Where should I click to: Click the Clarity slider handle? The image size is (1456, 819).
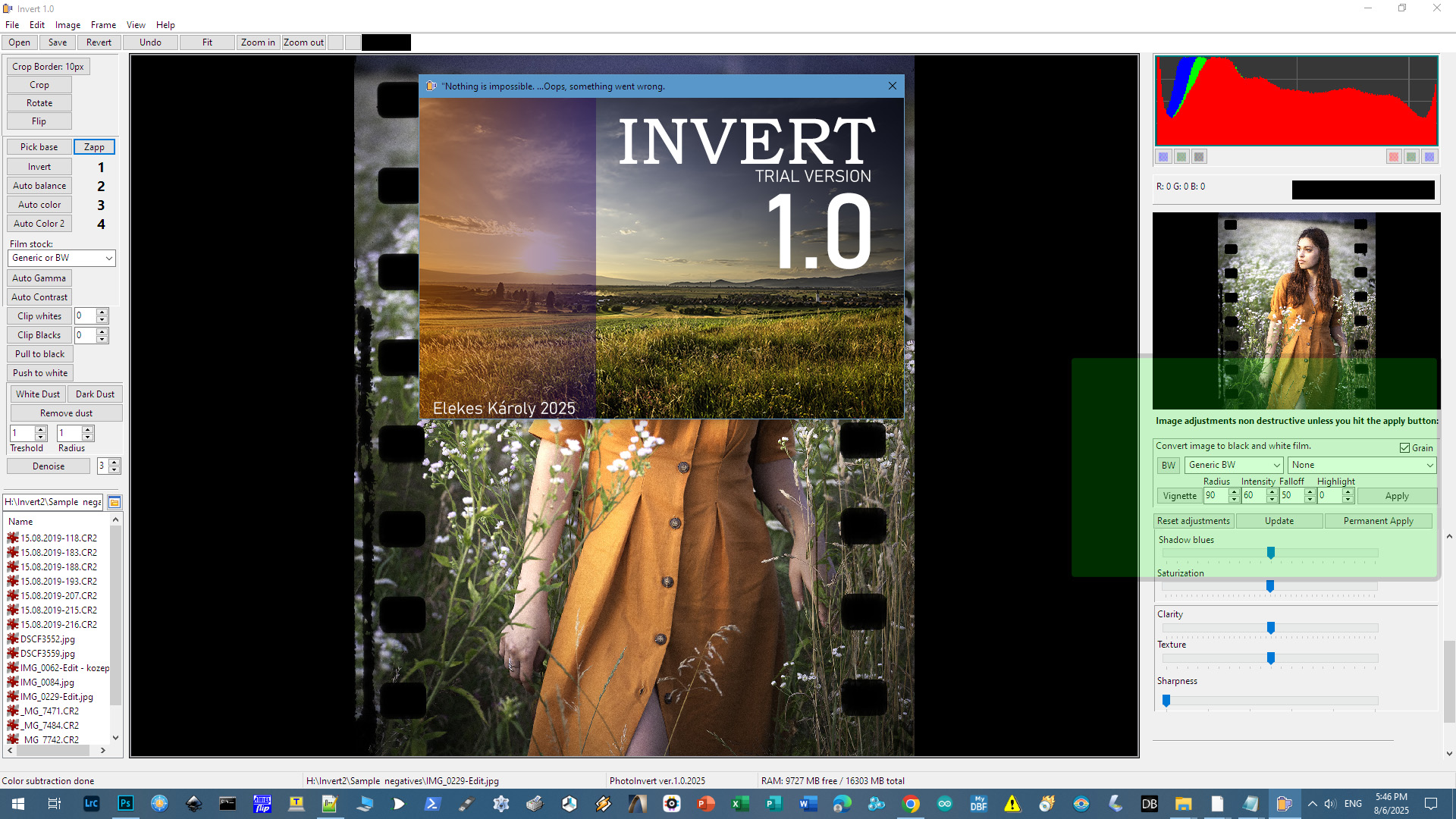(1271, 628)
